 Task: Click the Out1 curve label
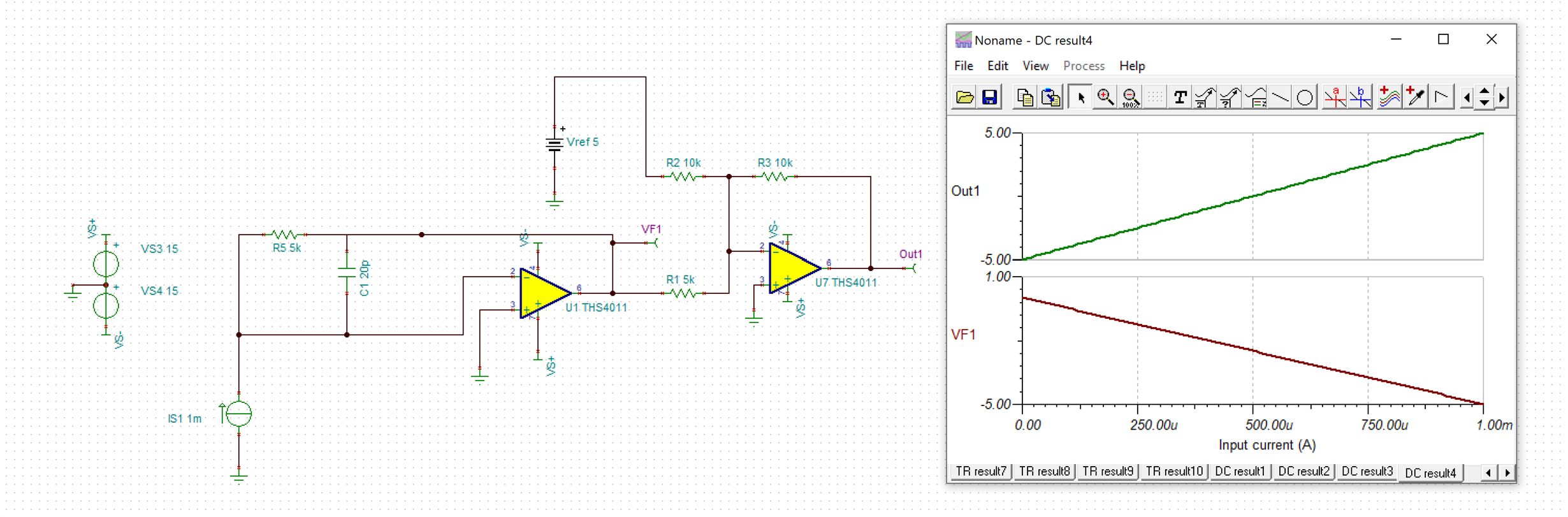965,191
